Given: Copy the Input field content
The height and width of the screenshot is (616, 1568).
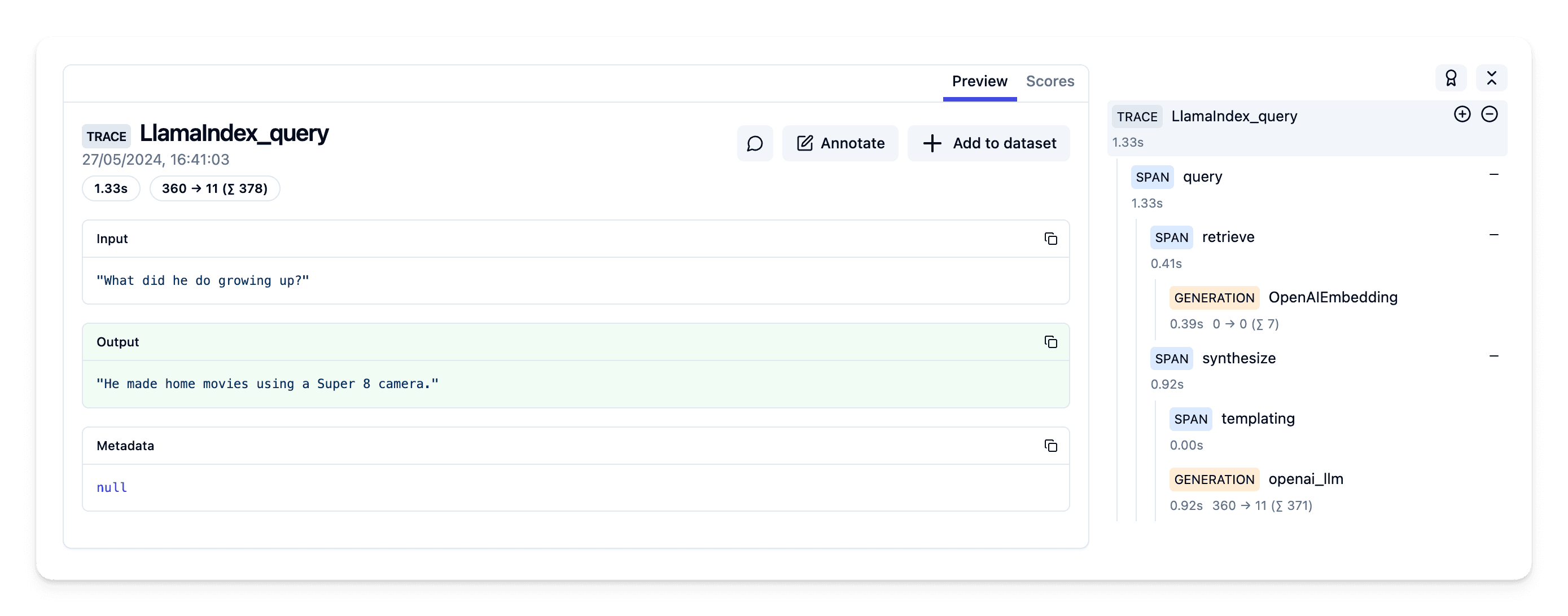Looking at the screenshot, I should pos(1051,239).
